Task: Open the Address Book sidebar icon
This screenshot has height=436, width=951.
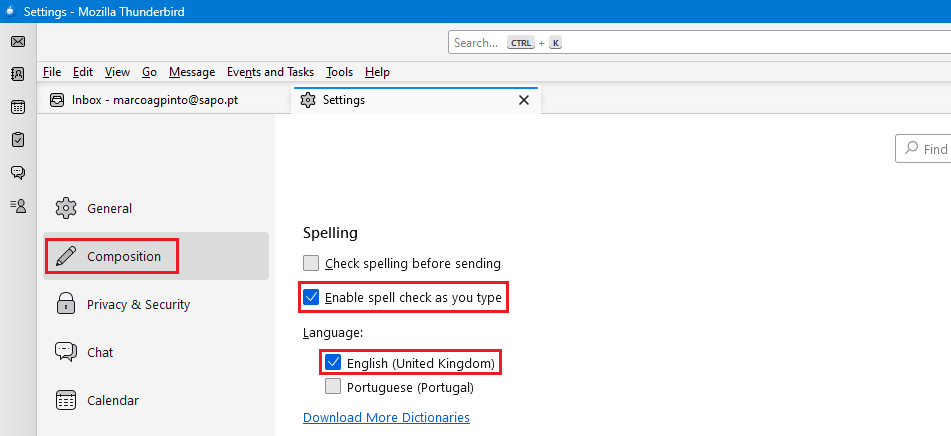Action: click(18, 74)
